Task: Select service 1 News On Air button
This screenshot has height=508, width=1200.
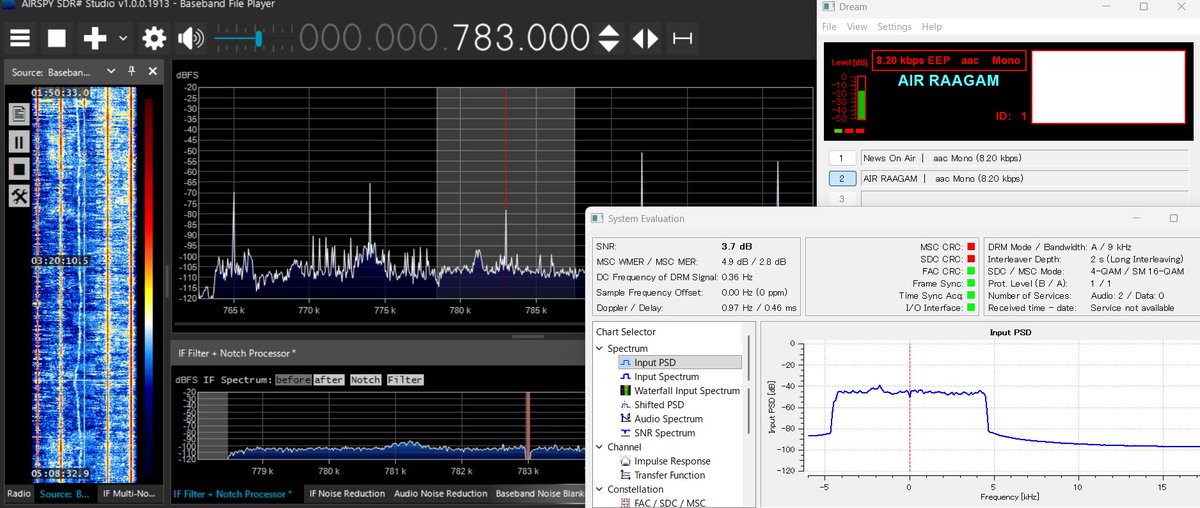Action: 843,158
